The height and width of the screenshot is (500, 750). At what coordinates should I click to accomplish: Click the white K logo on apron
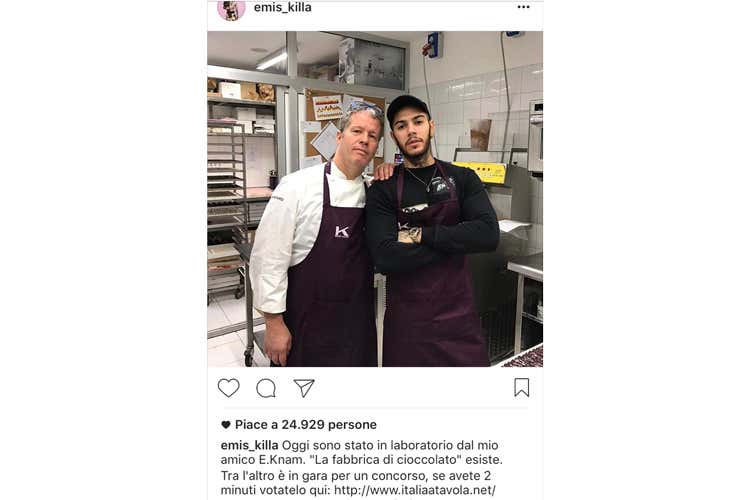pyautogui.click(x=342, y=232)
